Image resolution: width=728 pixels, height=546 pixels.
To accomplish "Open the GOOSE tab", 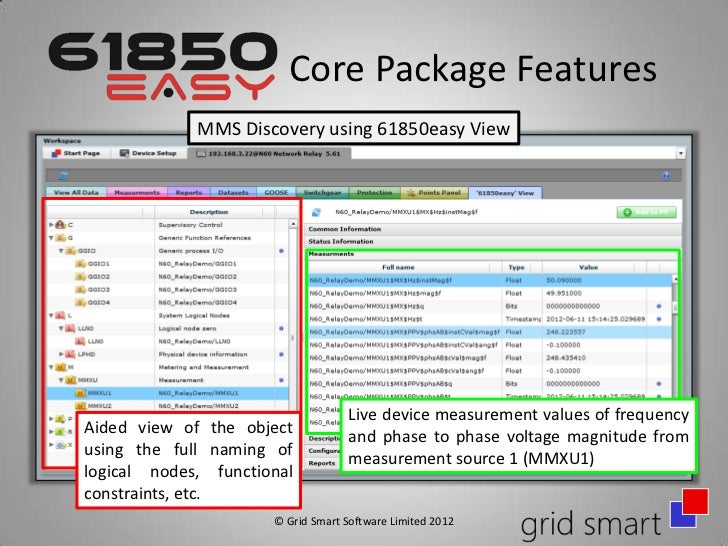I will 276,192.
